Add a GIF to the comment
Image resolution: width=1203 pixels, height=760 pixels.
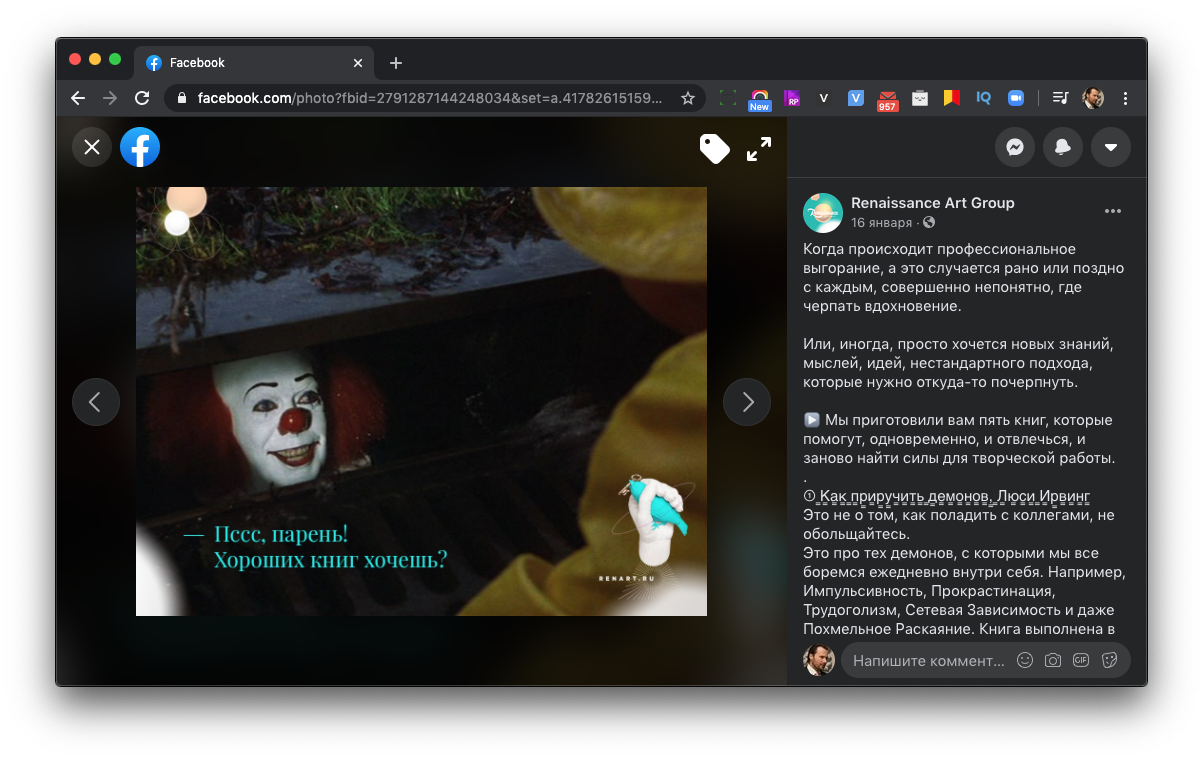(x=1080, y=660)
